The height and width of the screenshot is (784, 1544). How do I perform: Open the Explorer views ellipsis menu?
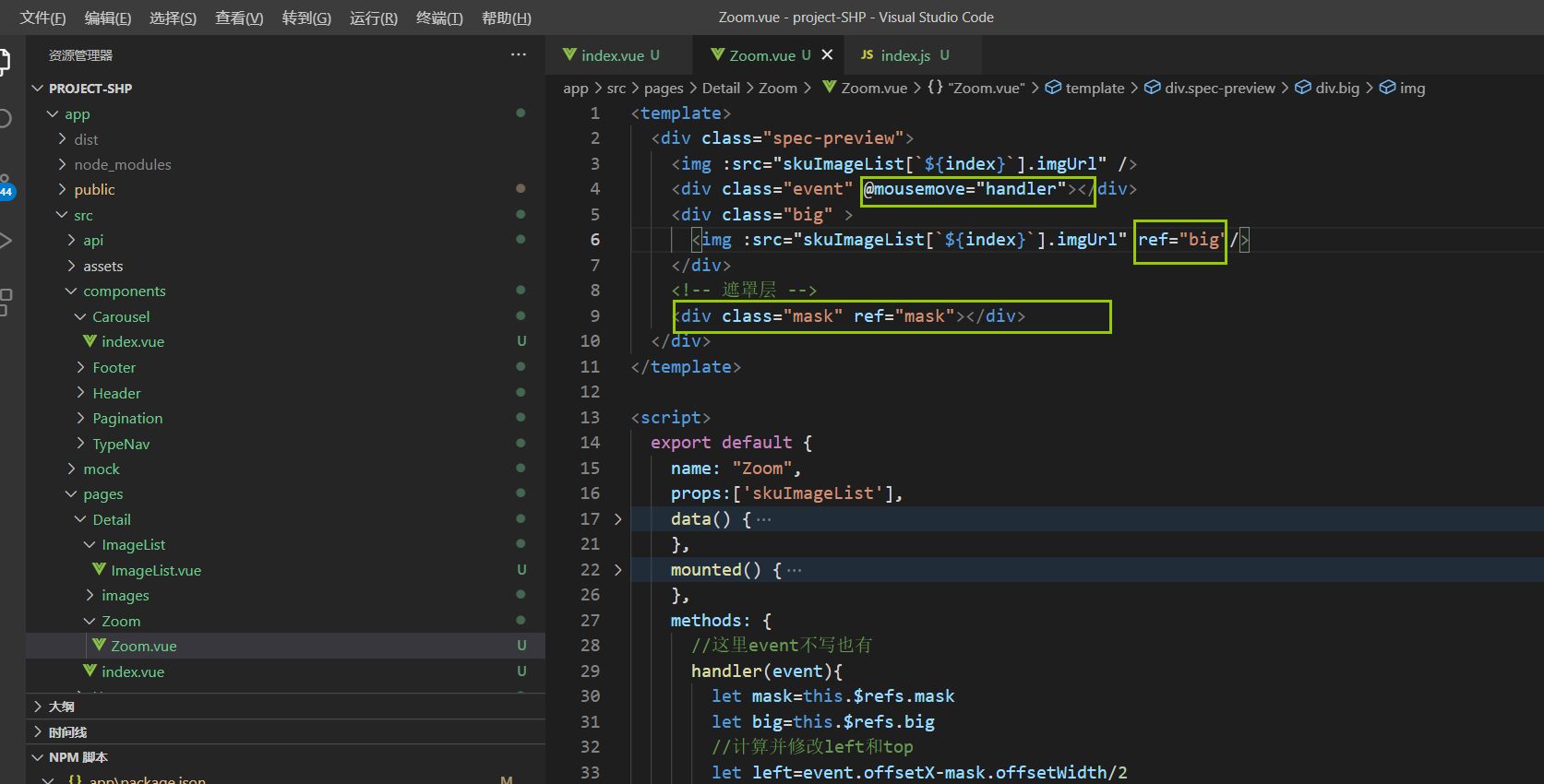519,55
